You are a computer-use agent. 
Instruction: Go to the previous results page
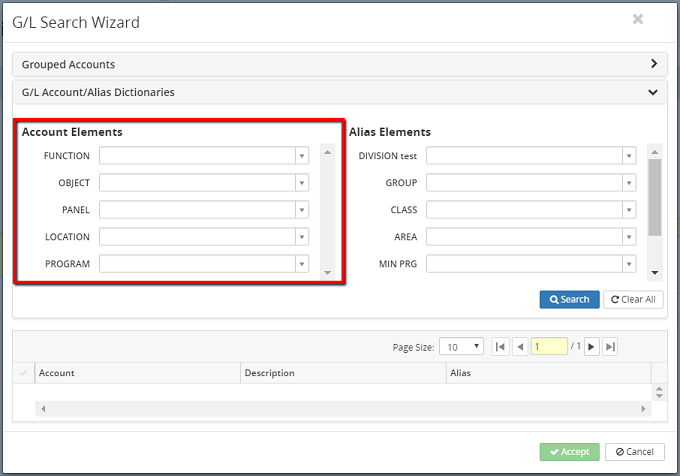point(520,347)
